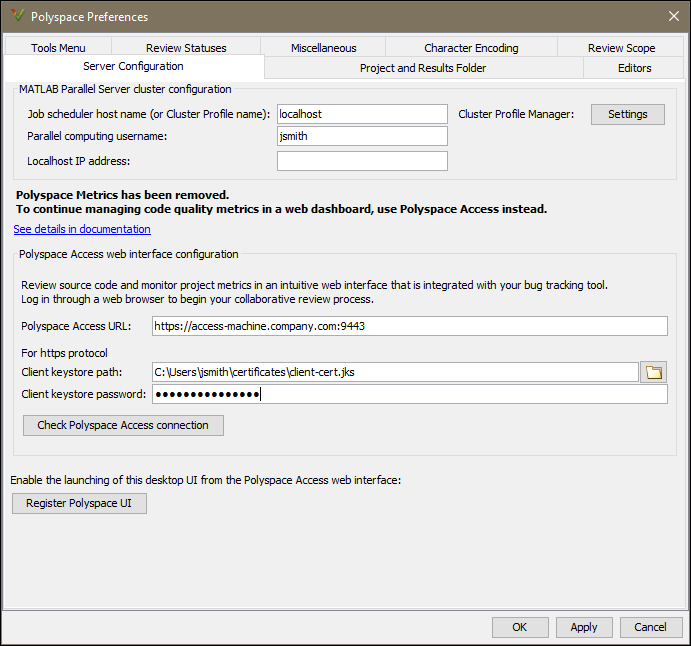Focus the Parallel computing username field
691x646 pixels.
362,136
